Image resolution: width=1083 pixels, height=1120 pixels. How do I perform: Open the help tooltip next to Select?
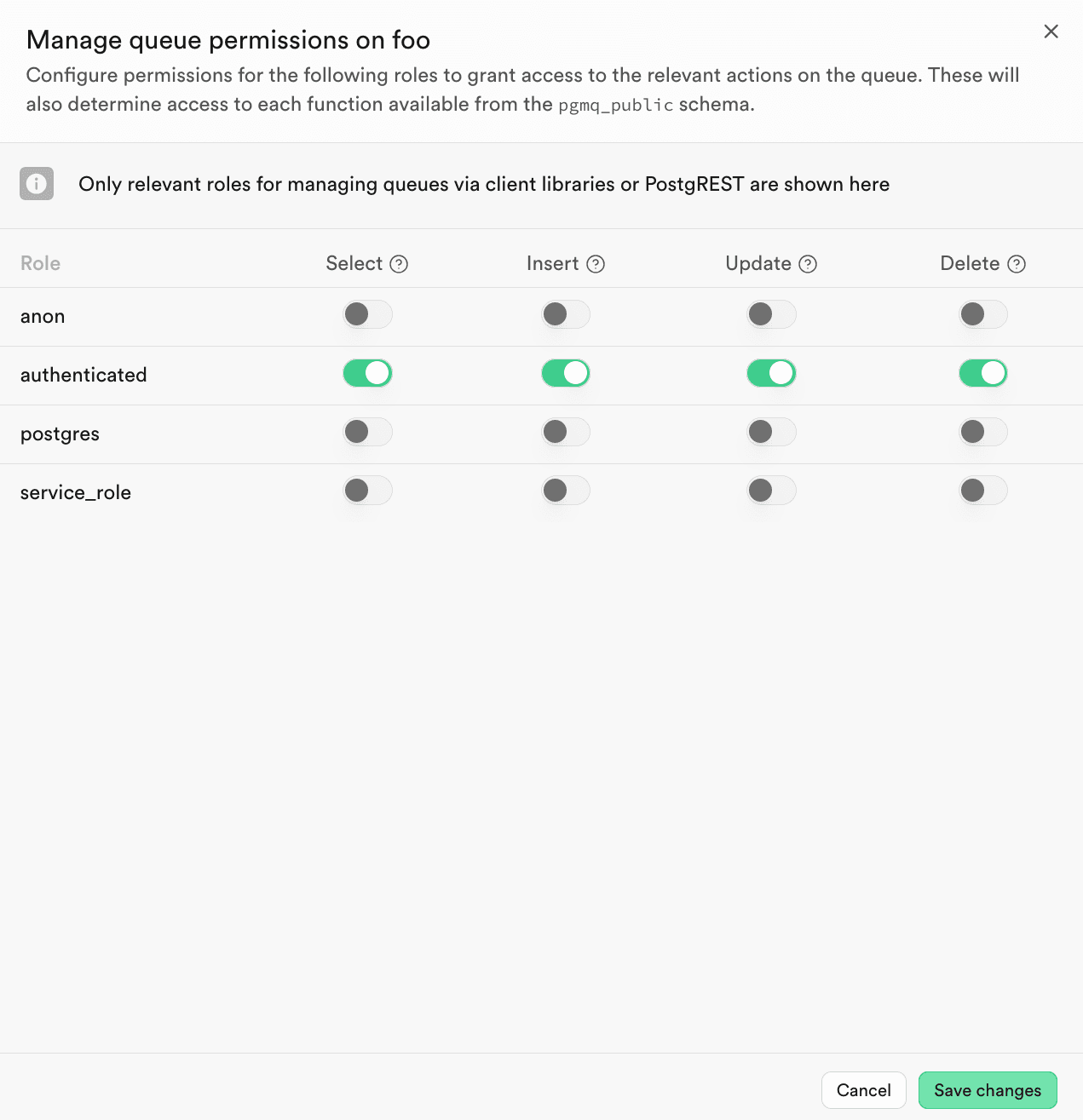(400, 264)
